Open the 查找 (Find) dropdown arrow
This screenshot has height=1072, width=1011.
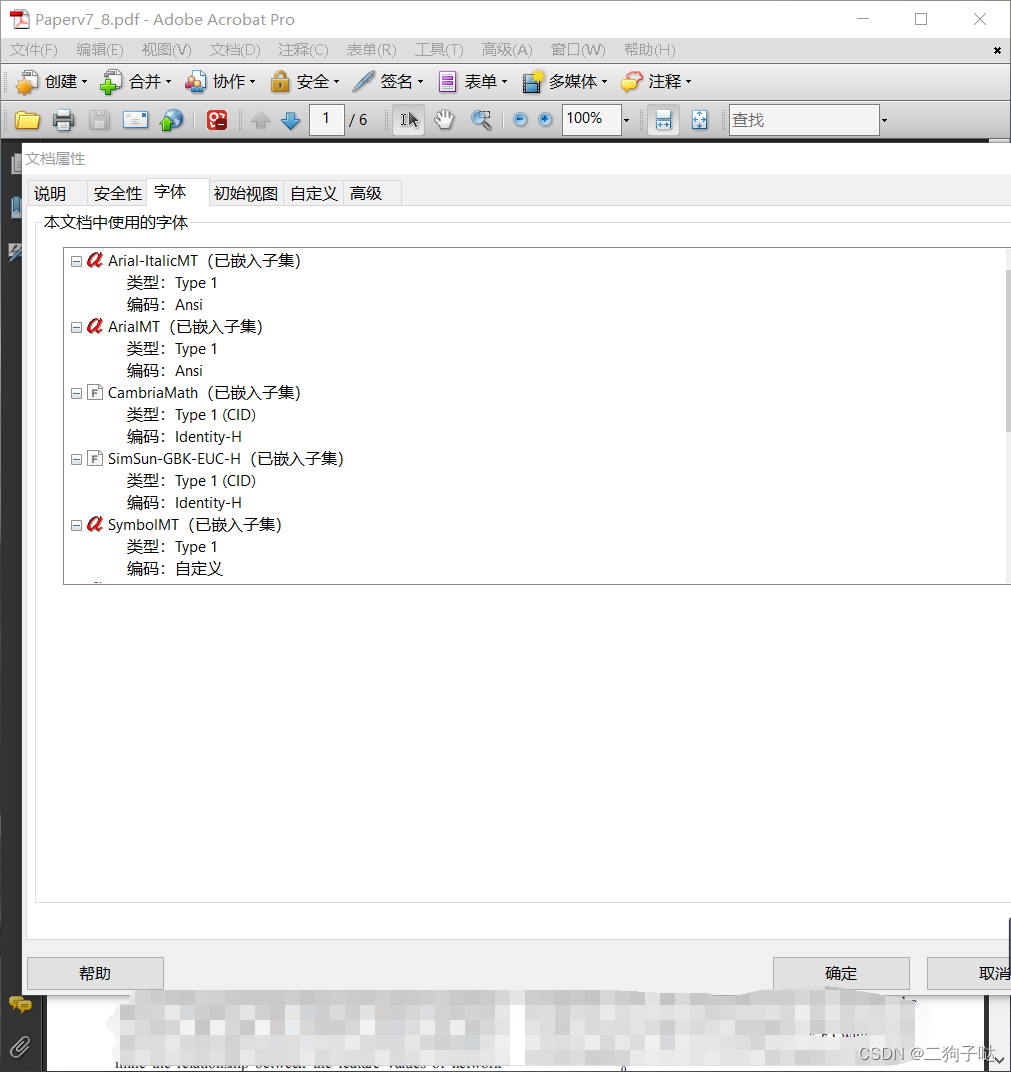883,119
